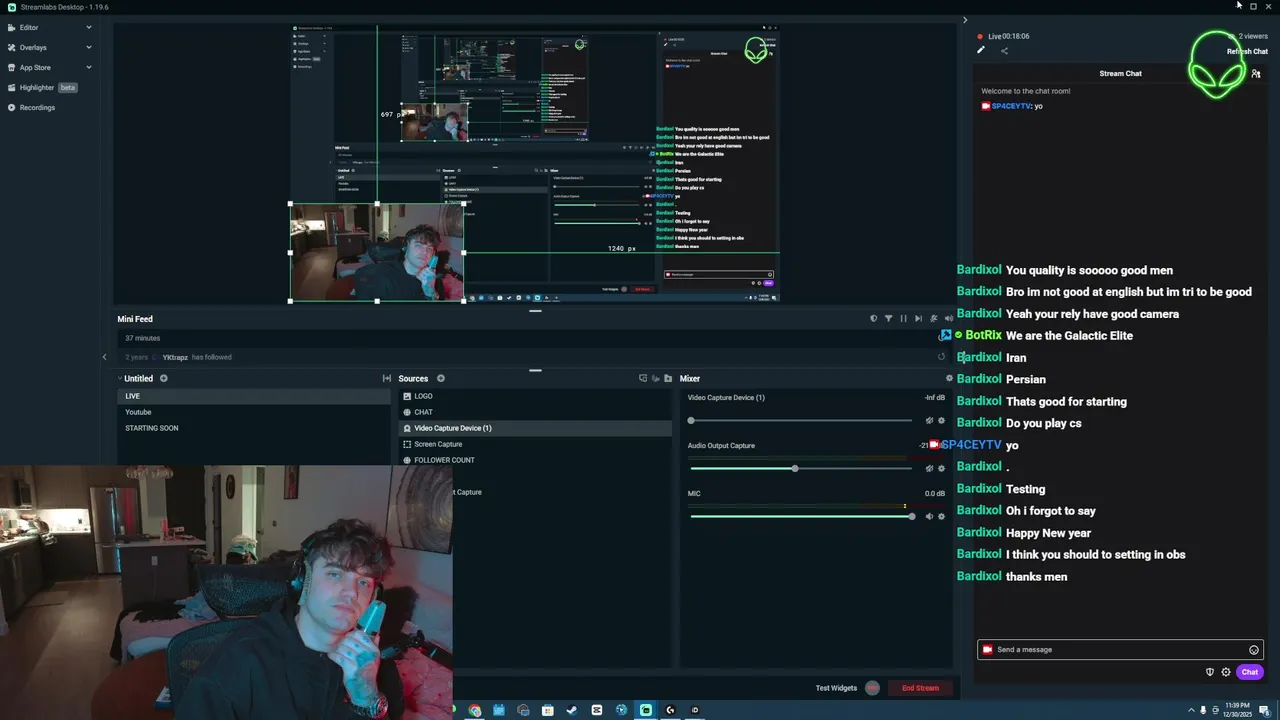Click Refresh Chat
The width and height of the screenshot is (1280, 720).
coord(1247,52)
